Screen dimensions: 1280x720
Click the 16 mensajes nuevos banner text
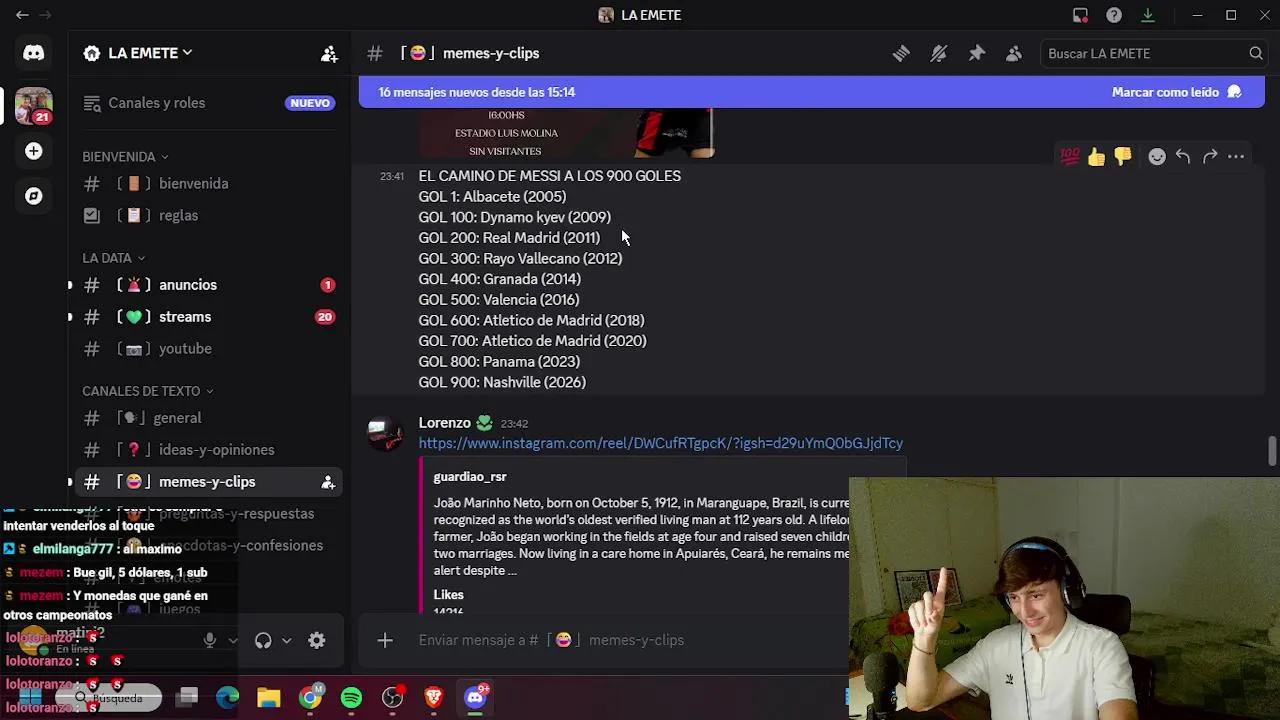click(x=477, y=92)
